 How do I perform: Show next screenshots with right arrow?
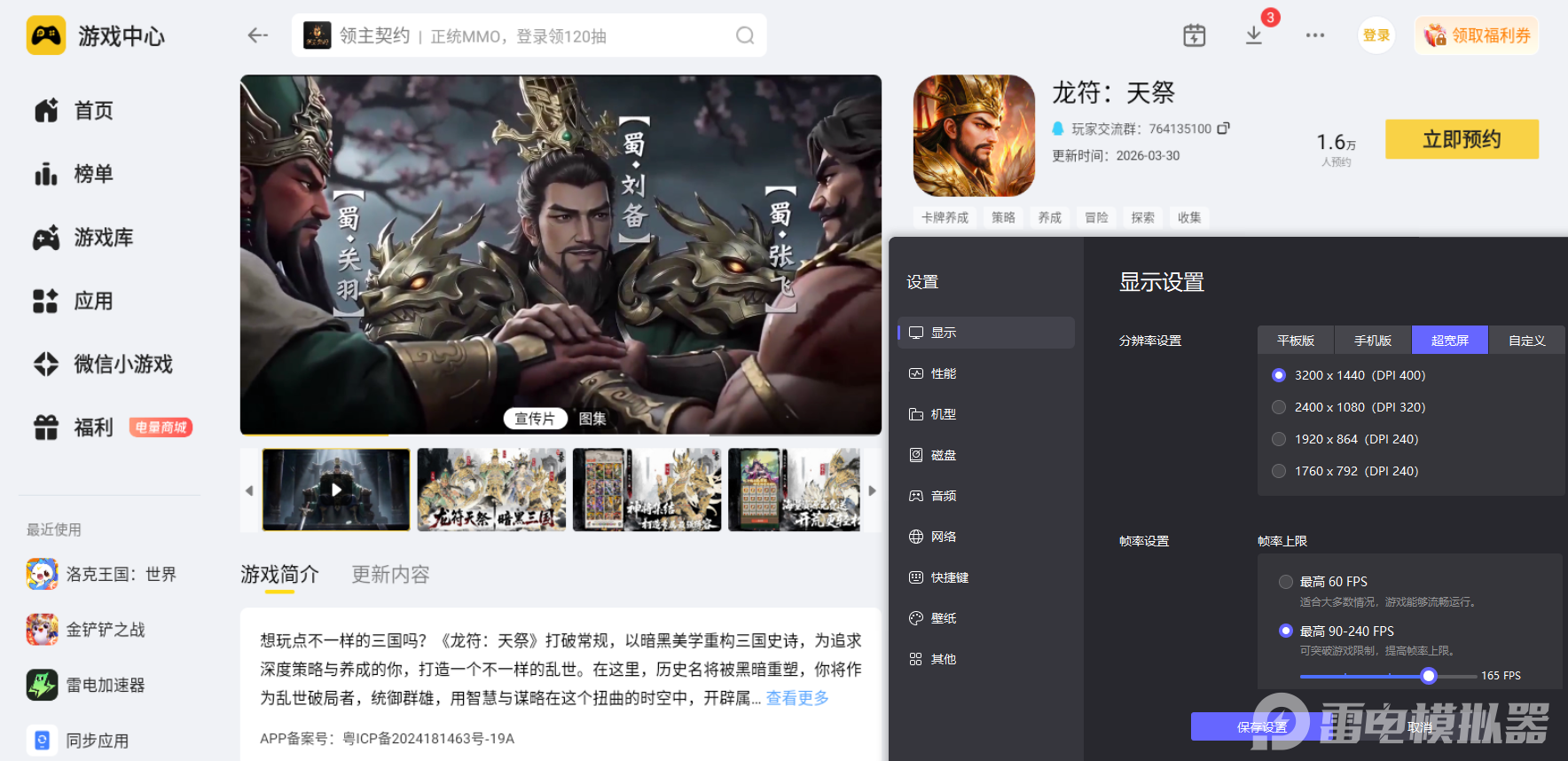[872, 490]
